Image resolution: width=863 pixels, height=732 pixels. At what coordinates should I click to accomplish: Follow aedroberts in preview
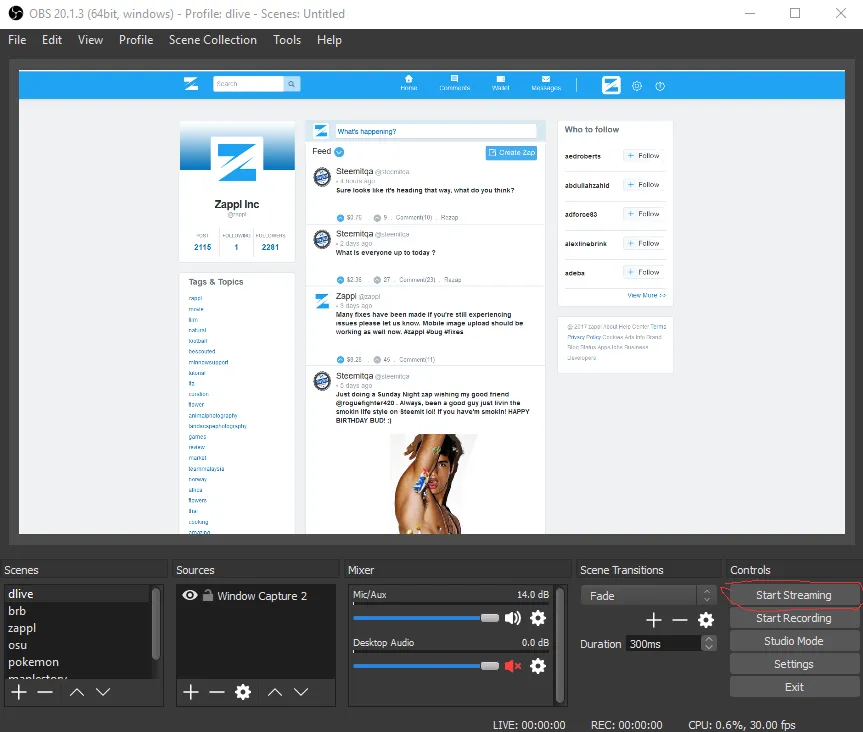click(x=643, y=156)
